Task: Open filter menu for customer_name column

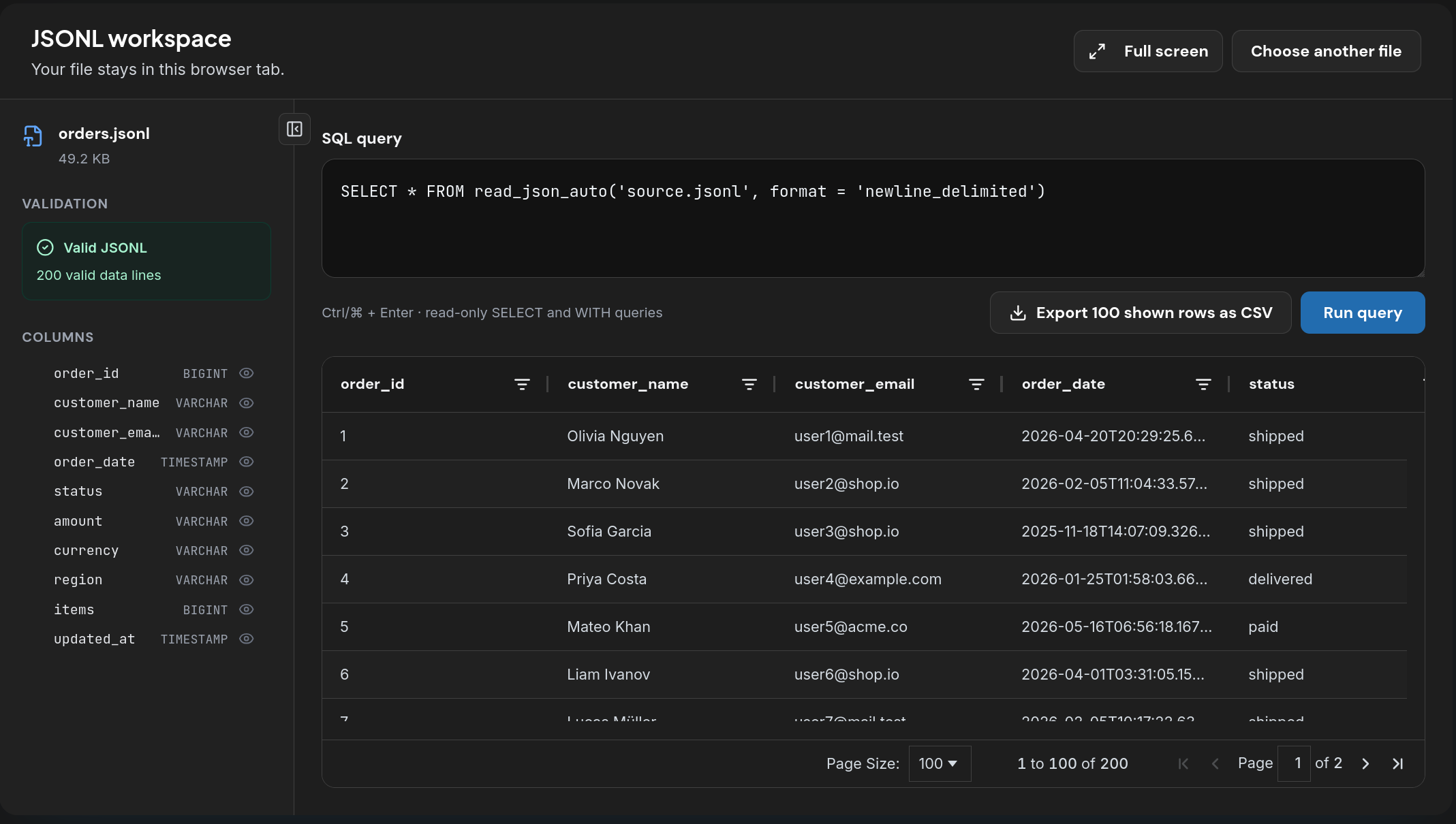Action: click(749, 384)
